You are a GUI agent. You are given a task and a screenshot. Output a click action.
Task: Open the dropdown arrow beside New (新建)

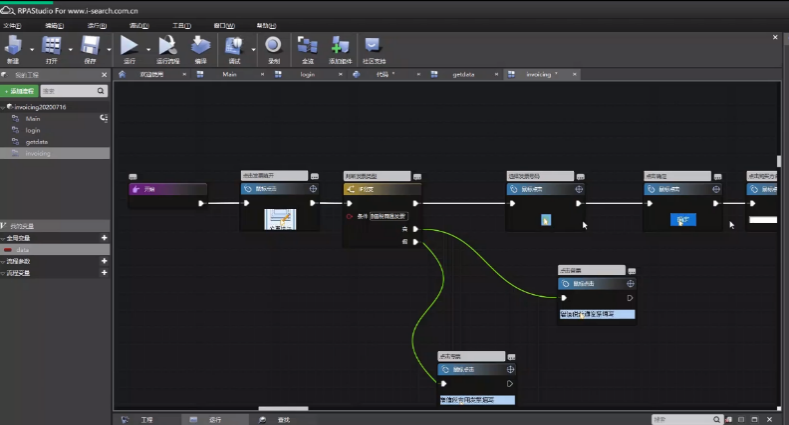tap(31, 48)
